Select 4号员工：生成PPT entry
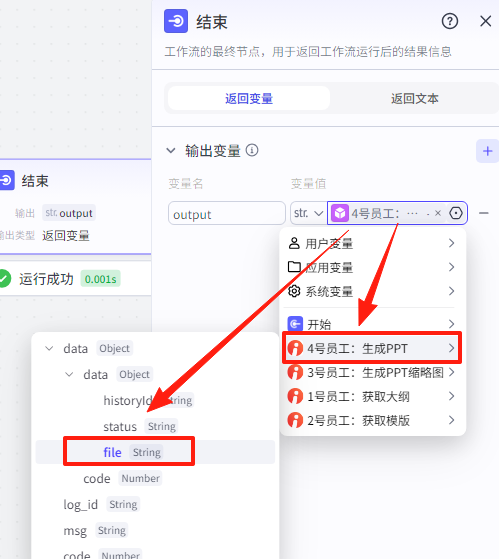The width and height of the screenshot is (499, 559). click(x=372, y=348)
